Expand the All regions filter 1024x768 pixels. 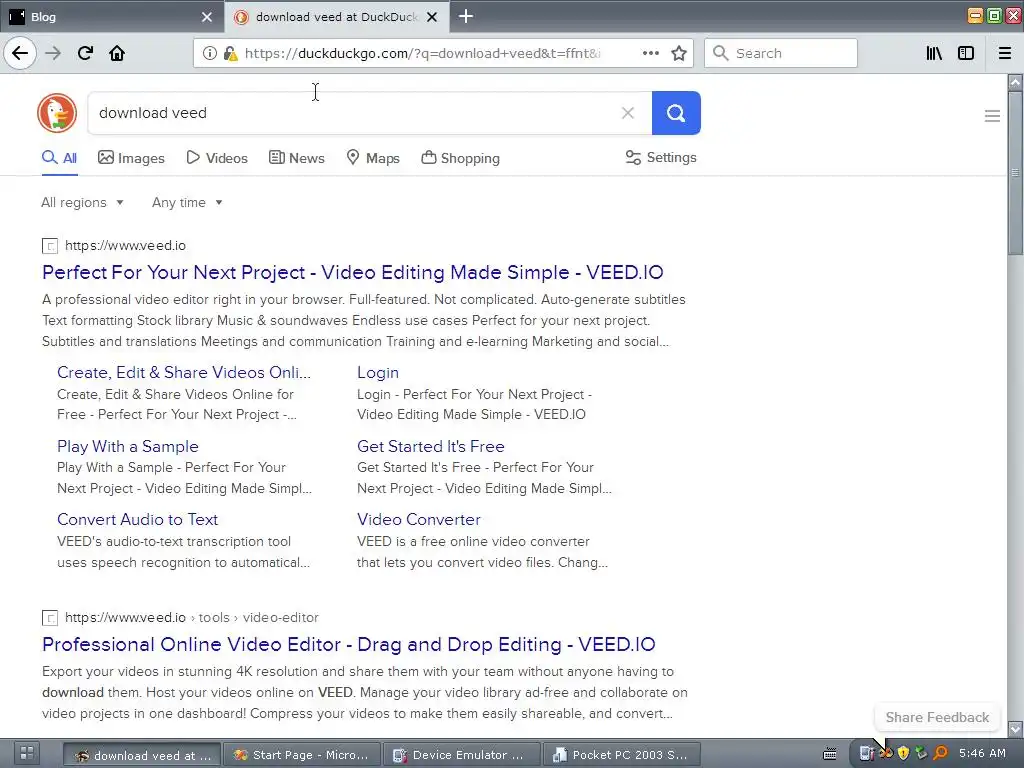(x=82, y=202)
